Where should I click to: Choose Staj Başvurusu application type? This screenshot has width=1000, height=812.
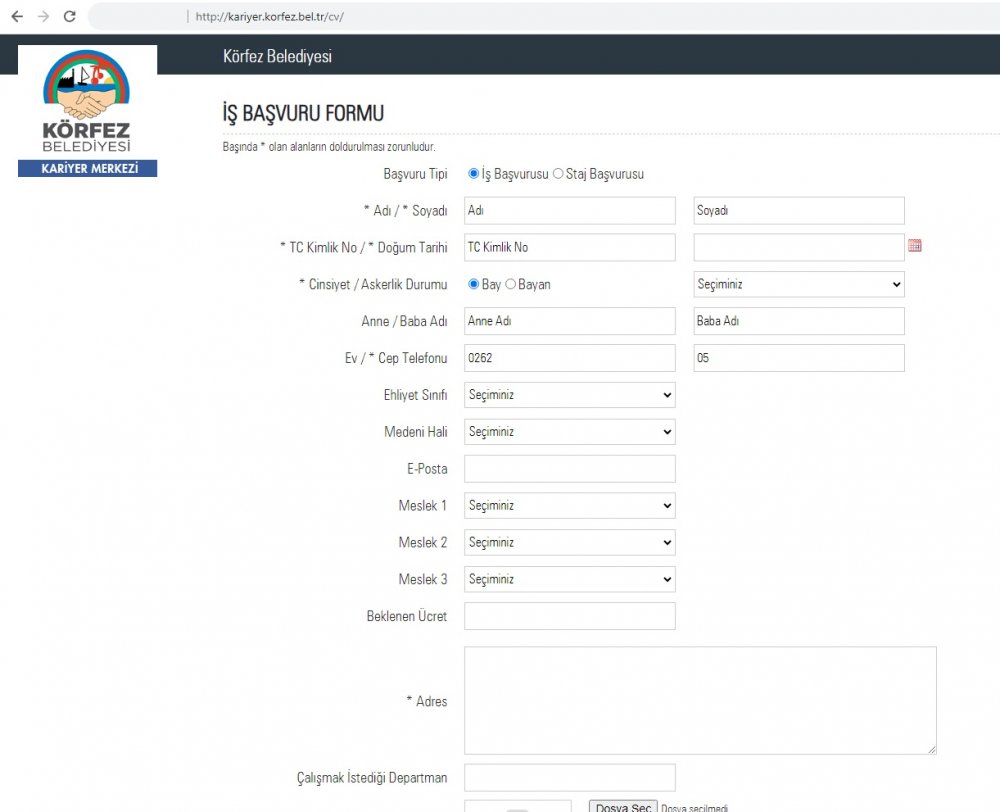(x=558, y=174)
